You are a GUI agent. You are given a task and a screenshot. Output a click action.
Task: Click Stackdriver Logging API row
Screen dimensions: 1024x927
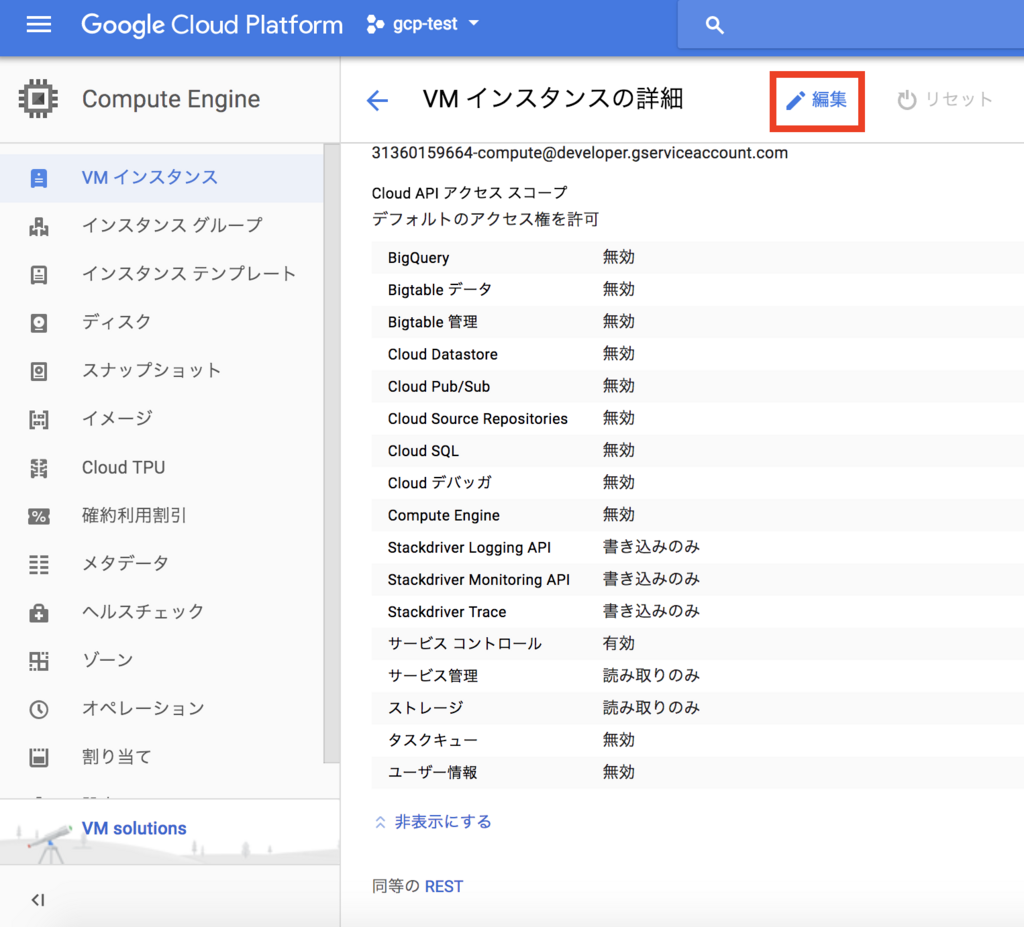tap(697, 547)
